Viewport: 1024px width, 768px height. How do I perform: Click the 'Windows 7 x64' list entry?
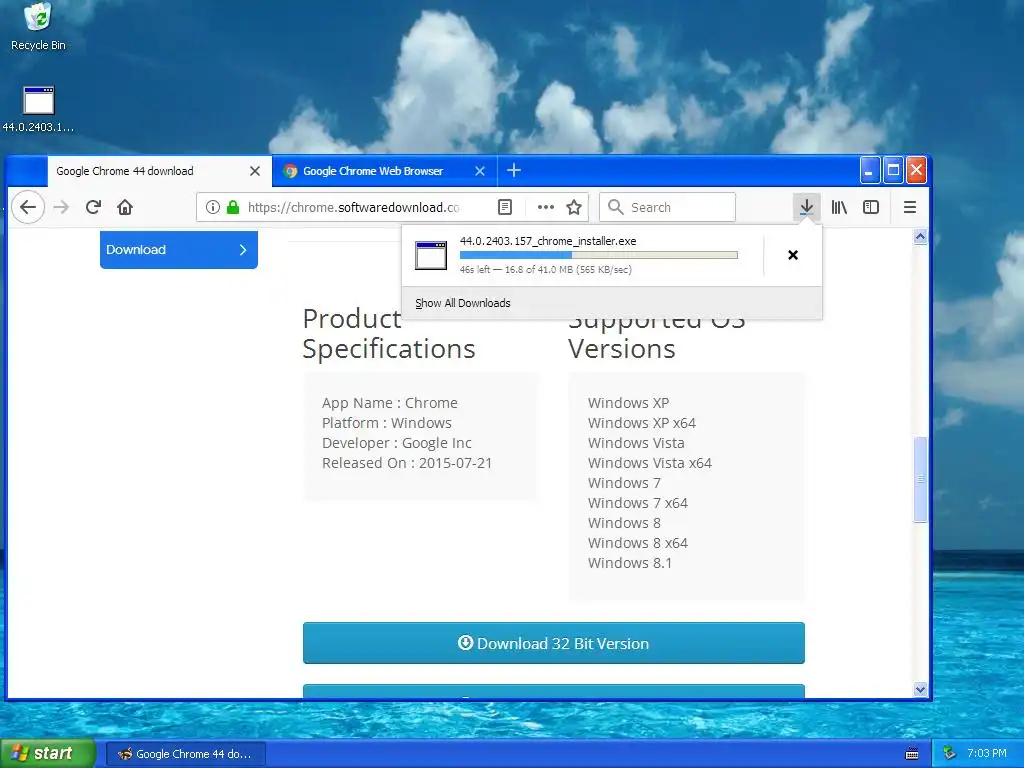[637, 503]
